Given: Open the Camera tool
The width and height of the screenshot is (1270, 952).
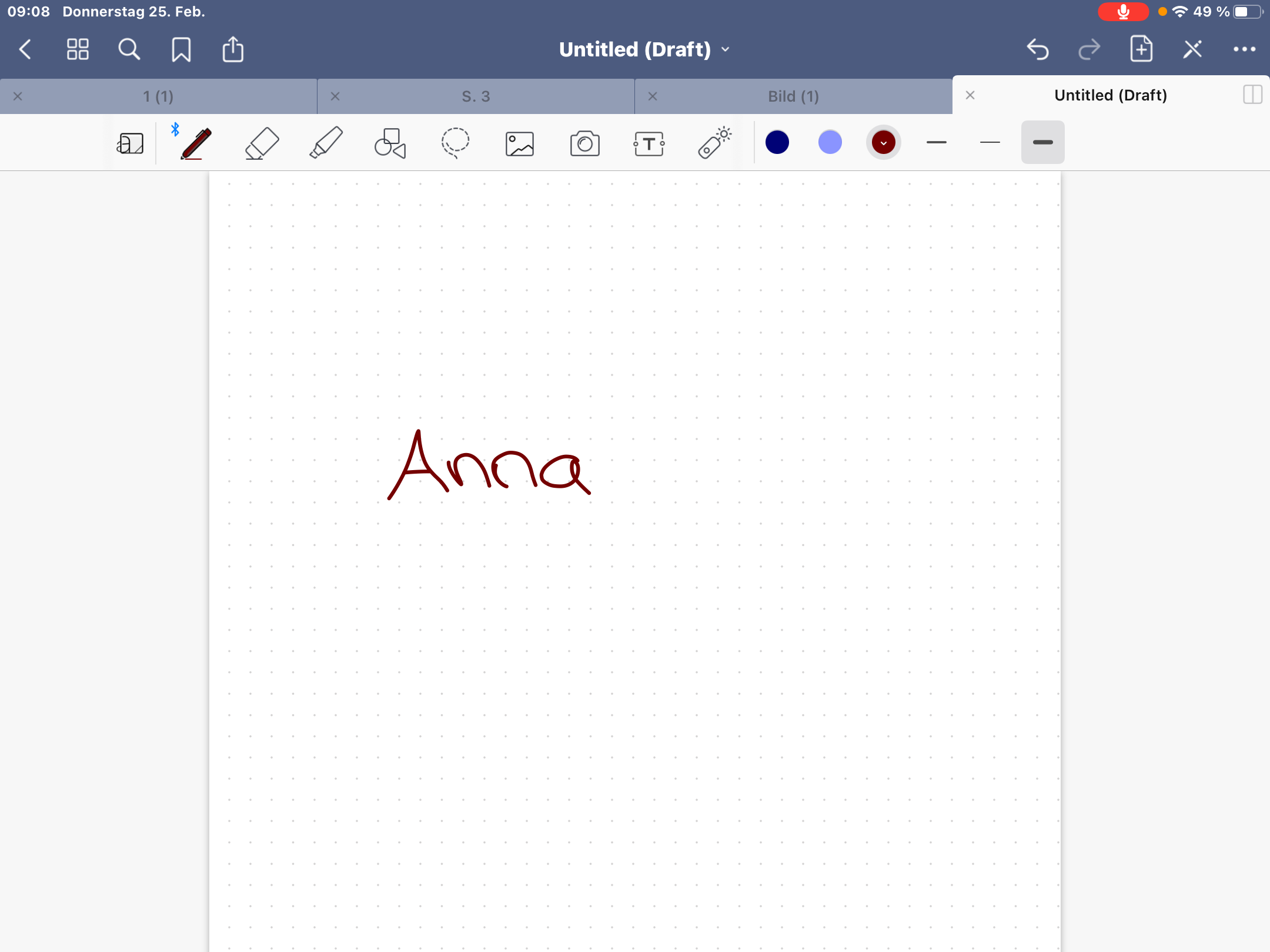Looking at the screenshot, I should pos(584,143).
